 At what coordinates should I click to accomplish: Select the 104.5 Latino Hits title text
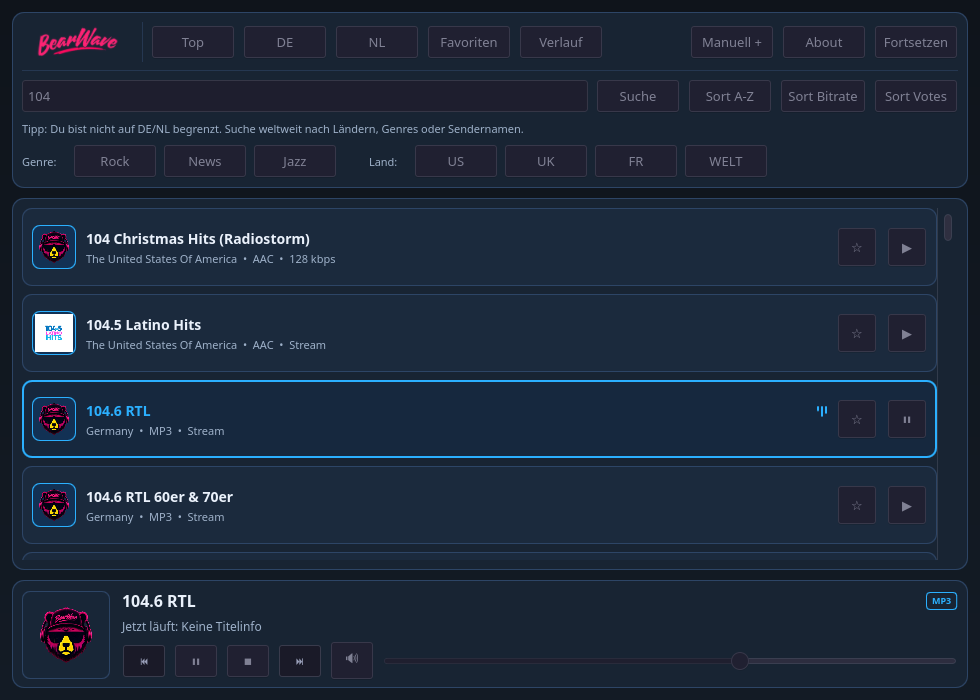[x=143, y=325]
